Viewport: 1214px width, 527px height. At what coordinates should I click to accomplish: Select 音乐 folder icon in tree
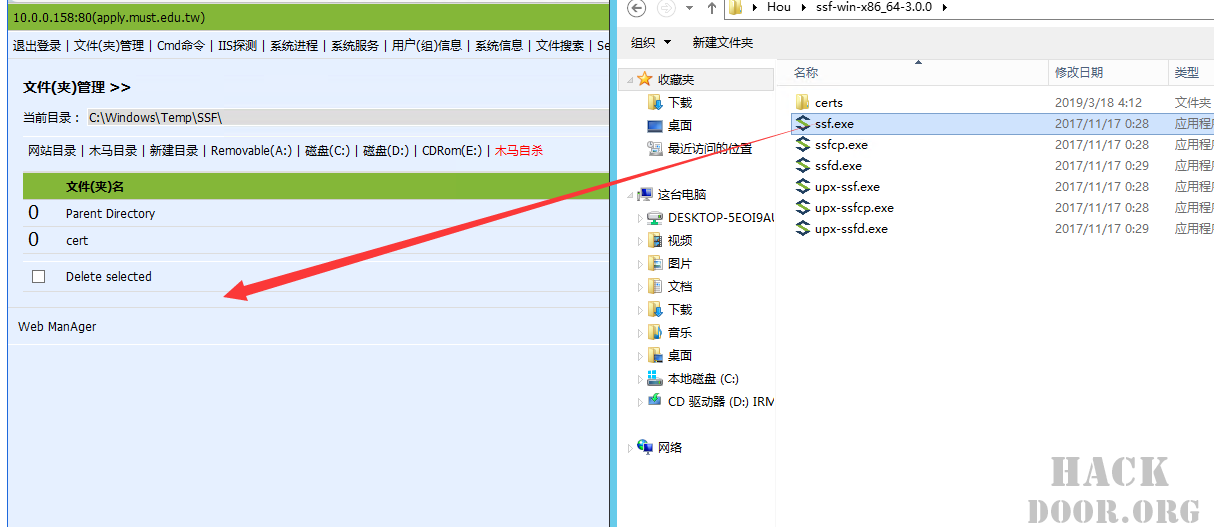click(655, 332)
